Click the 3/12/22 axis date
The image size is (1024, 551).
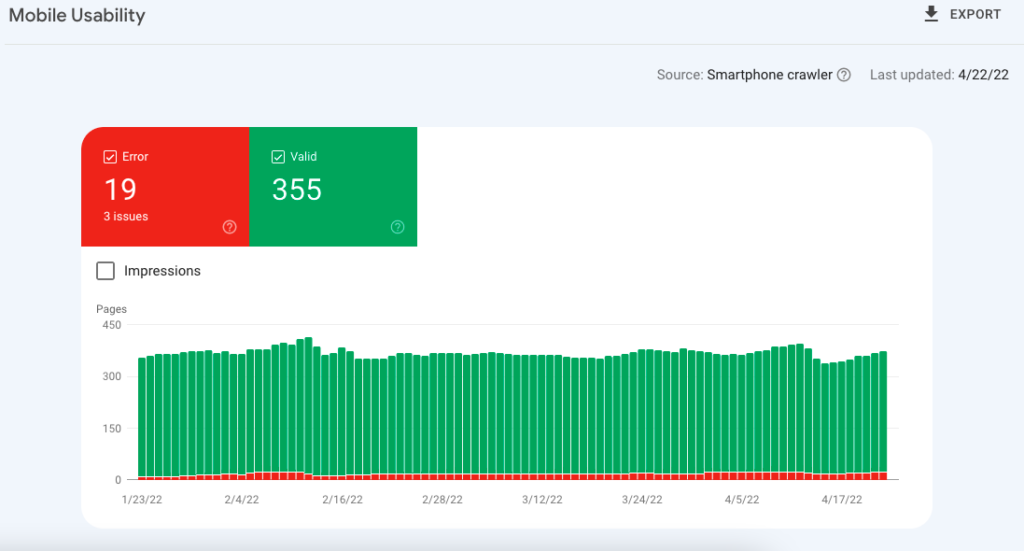coord(542,499)
